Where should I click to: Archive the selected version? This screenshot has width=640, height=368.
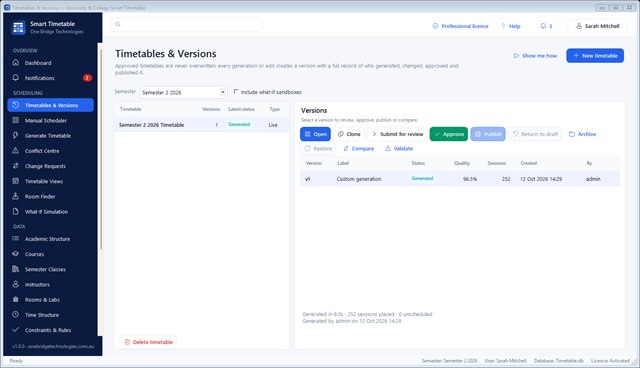click(582, 134)
